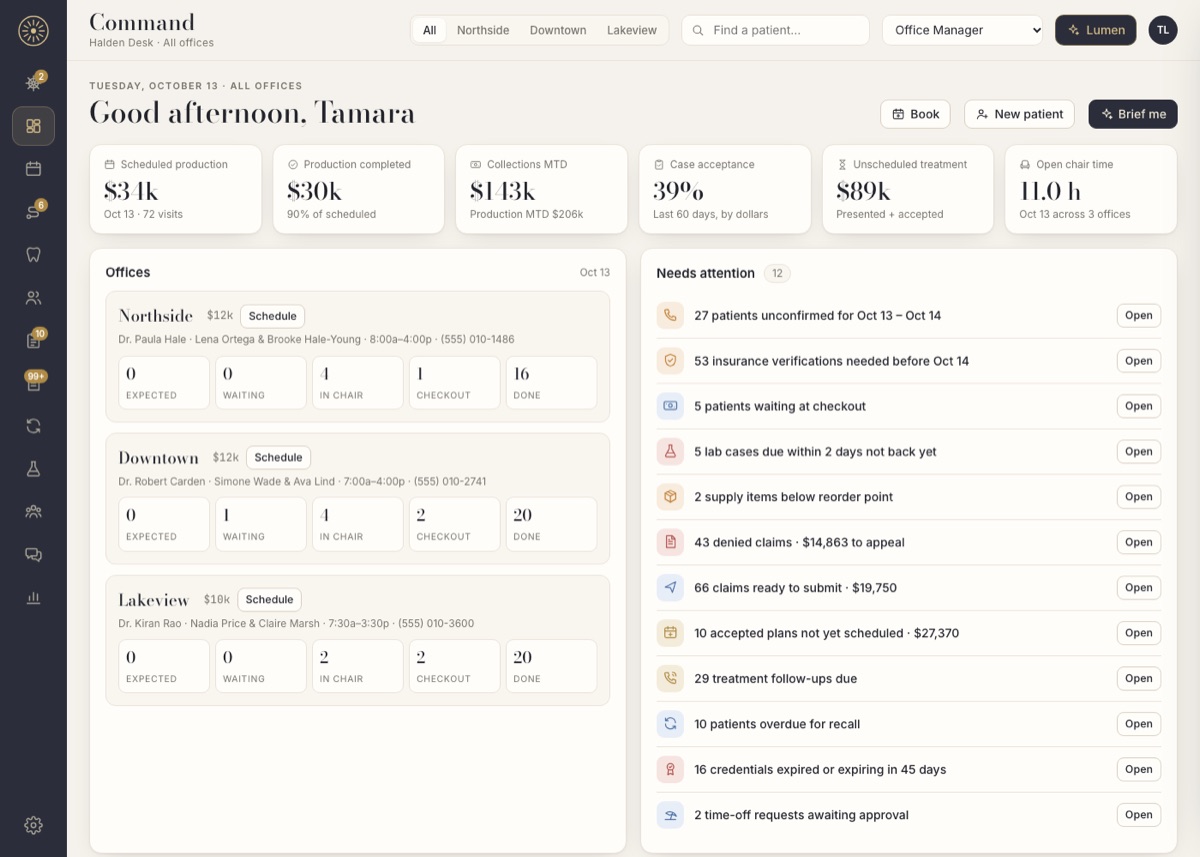1200x857 pixels.
Task: Click the shield icon beside insurance verifications
Action: coord(670,361)
